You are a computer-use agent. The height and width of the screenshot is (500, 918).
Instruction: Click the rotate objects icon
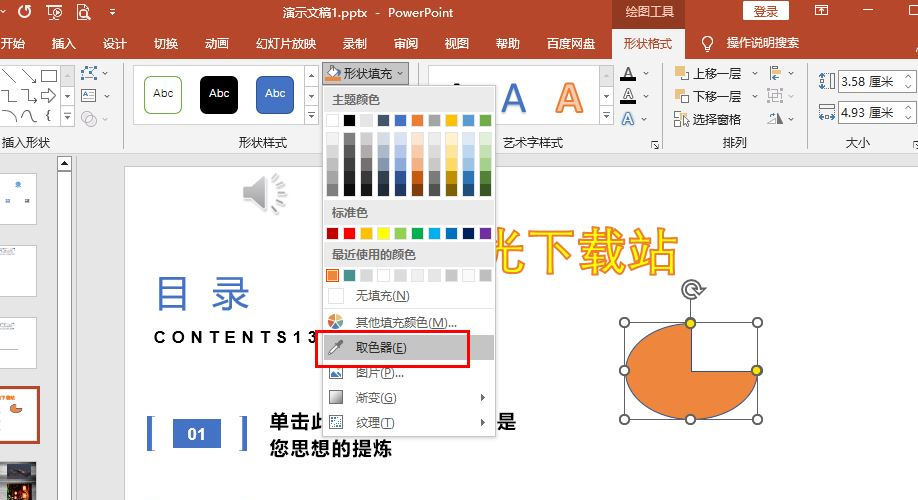[775, 119]
